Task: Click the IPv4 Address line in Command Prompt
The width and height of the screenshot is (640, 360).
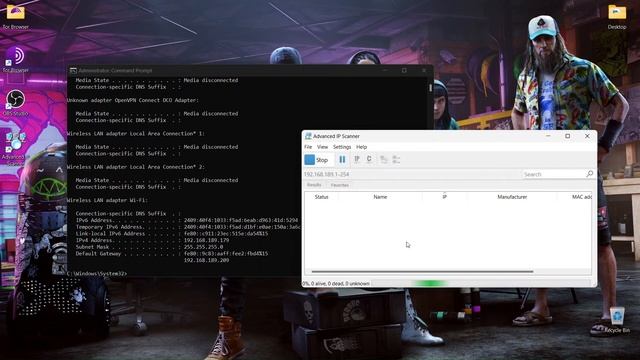Action: tap(152, 240)
